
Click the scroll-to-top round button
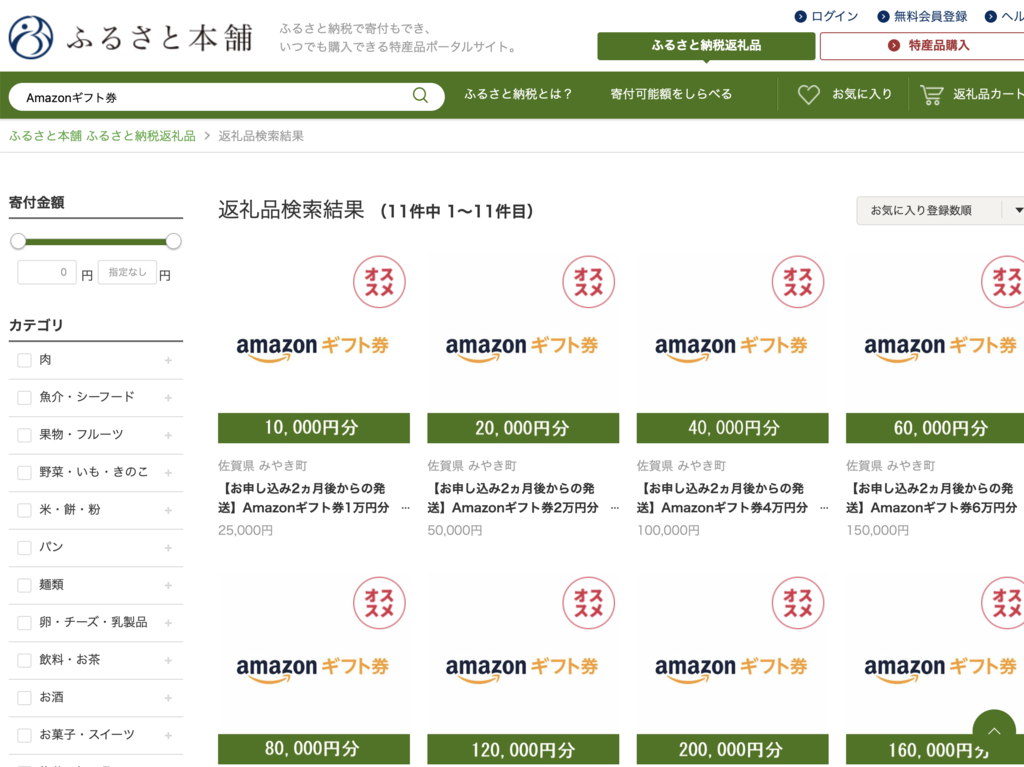pyautogui.click(x=994, y=731)
